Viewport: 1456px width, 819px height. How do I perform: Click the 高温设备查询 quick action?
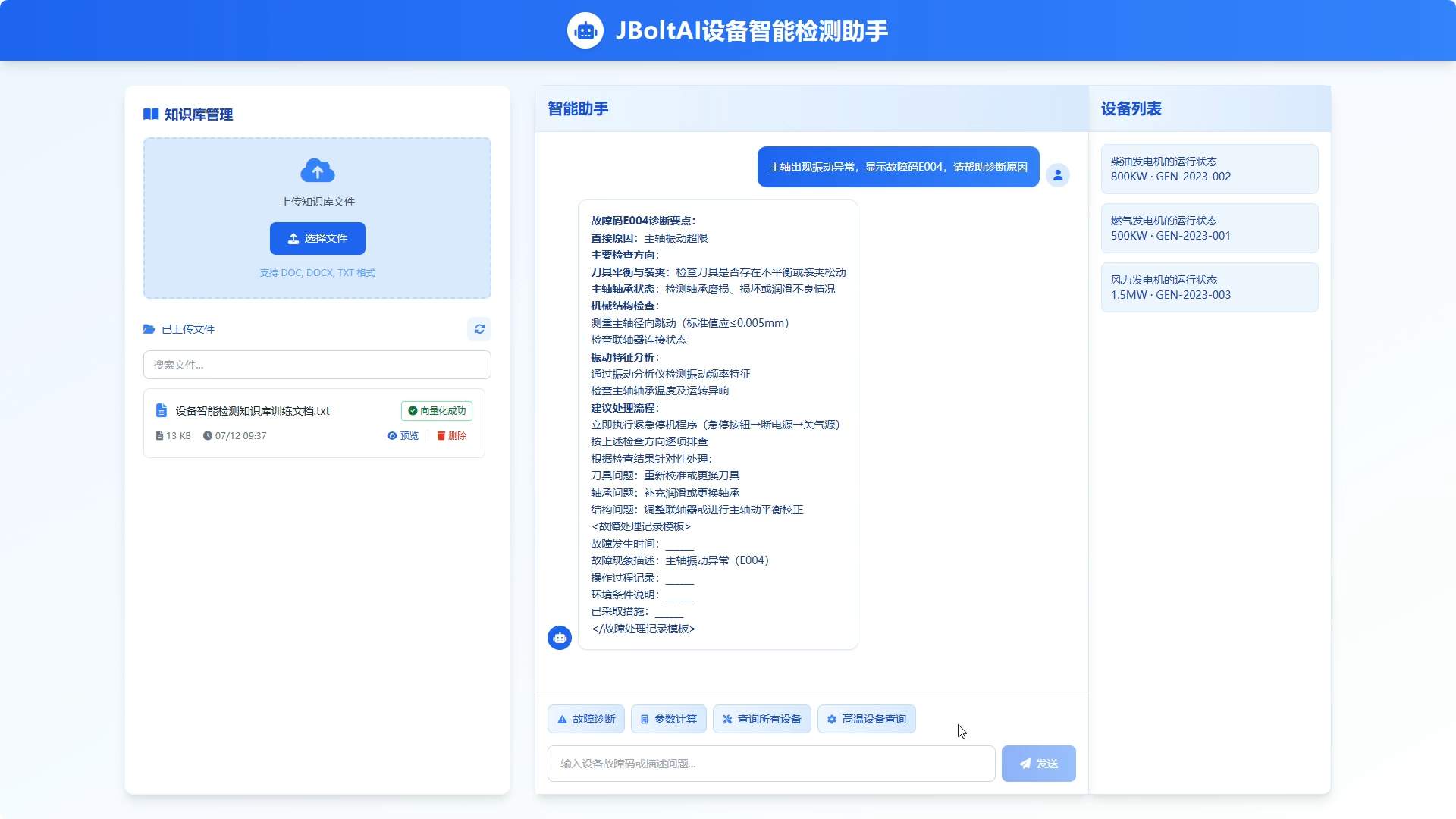(x=866, y=719)
